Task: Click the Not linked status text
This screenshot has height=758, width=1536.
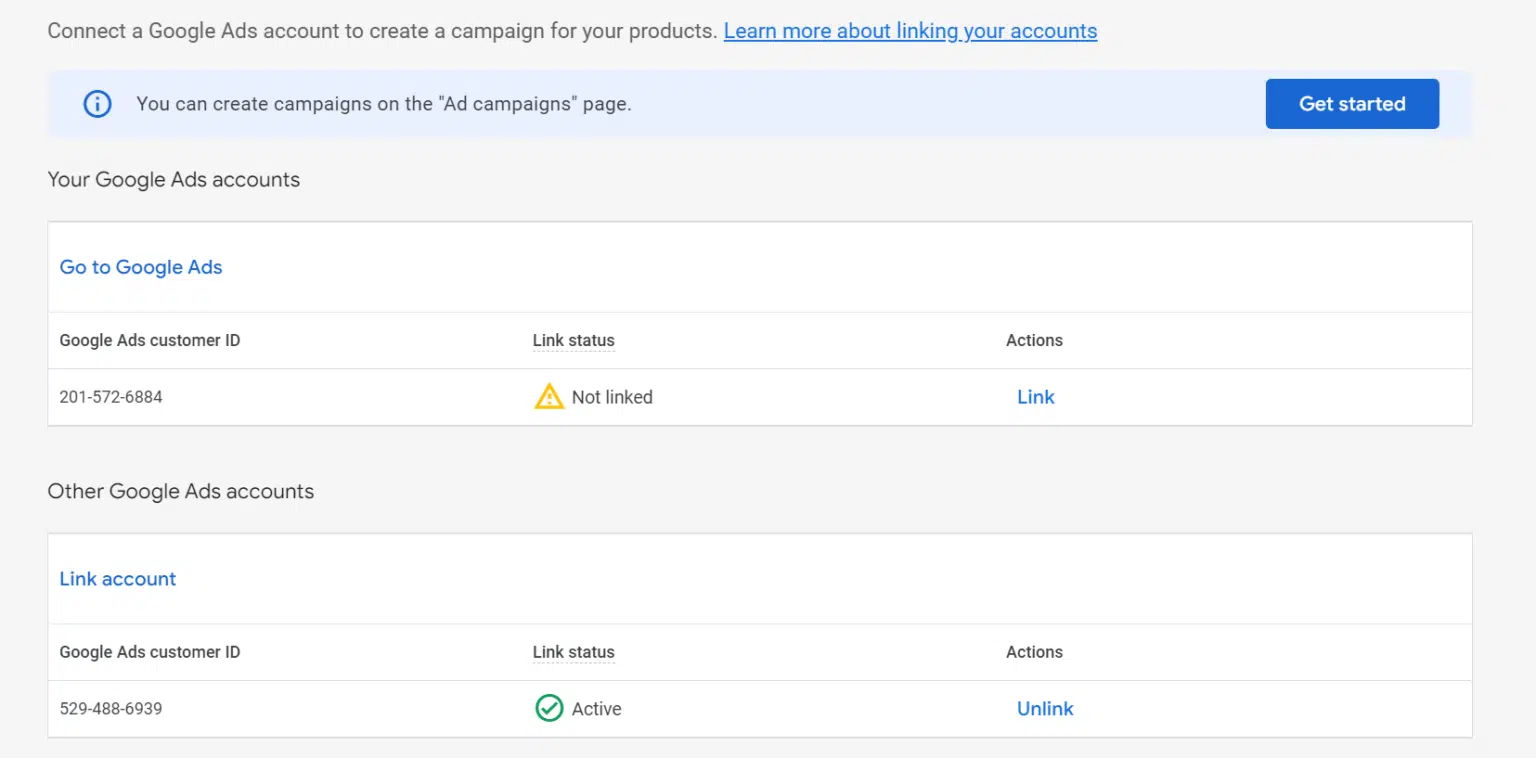Action: point(612,397)
